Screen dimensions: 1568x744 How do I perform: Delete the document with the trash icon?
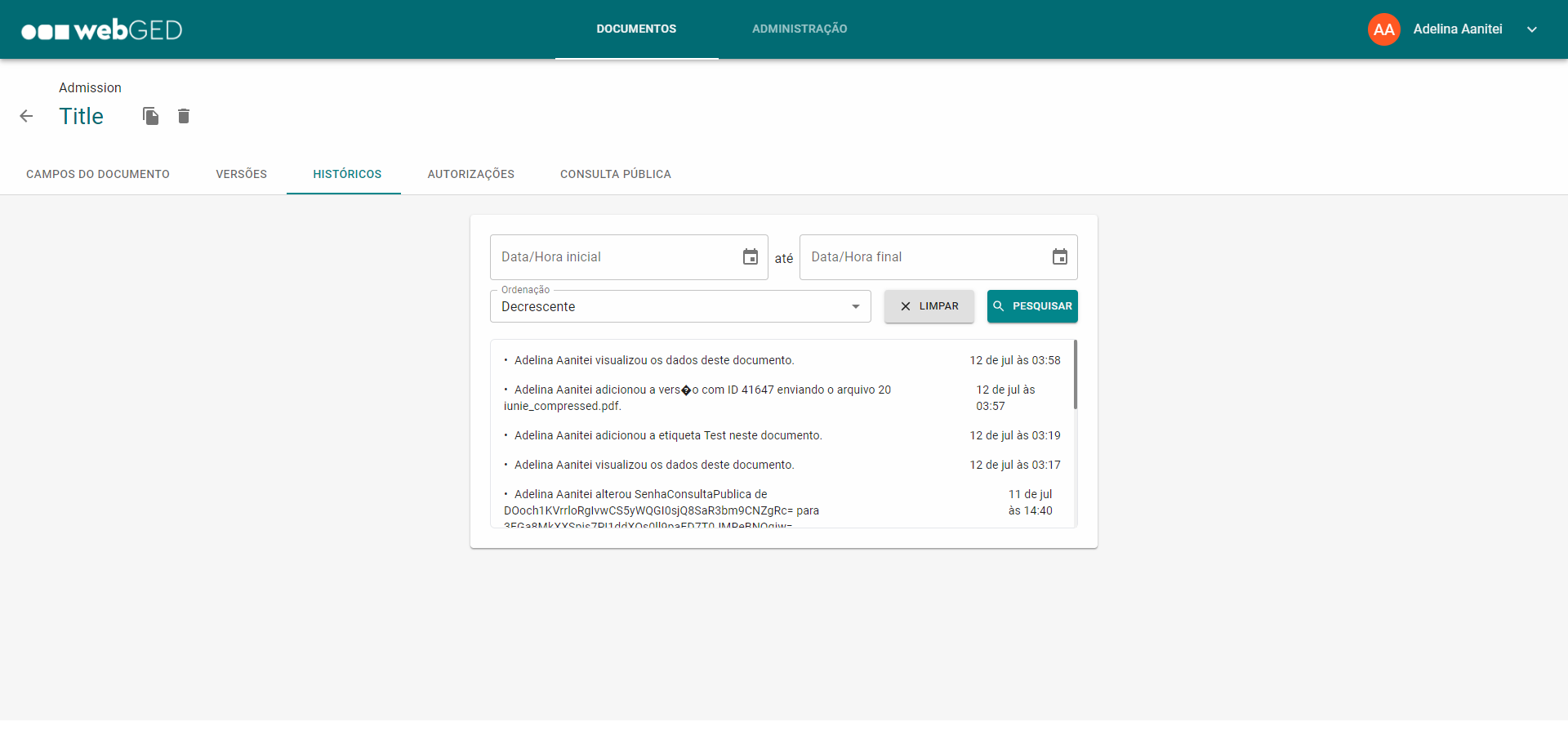184,116
